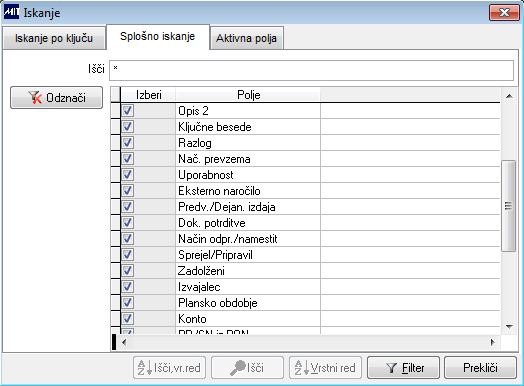Uncheck the Opis 2 checkbox
Viewport: 524px width, 386px height.
(x=127, y=111)
